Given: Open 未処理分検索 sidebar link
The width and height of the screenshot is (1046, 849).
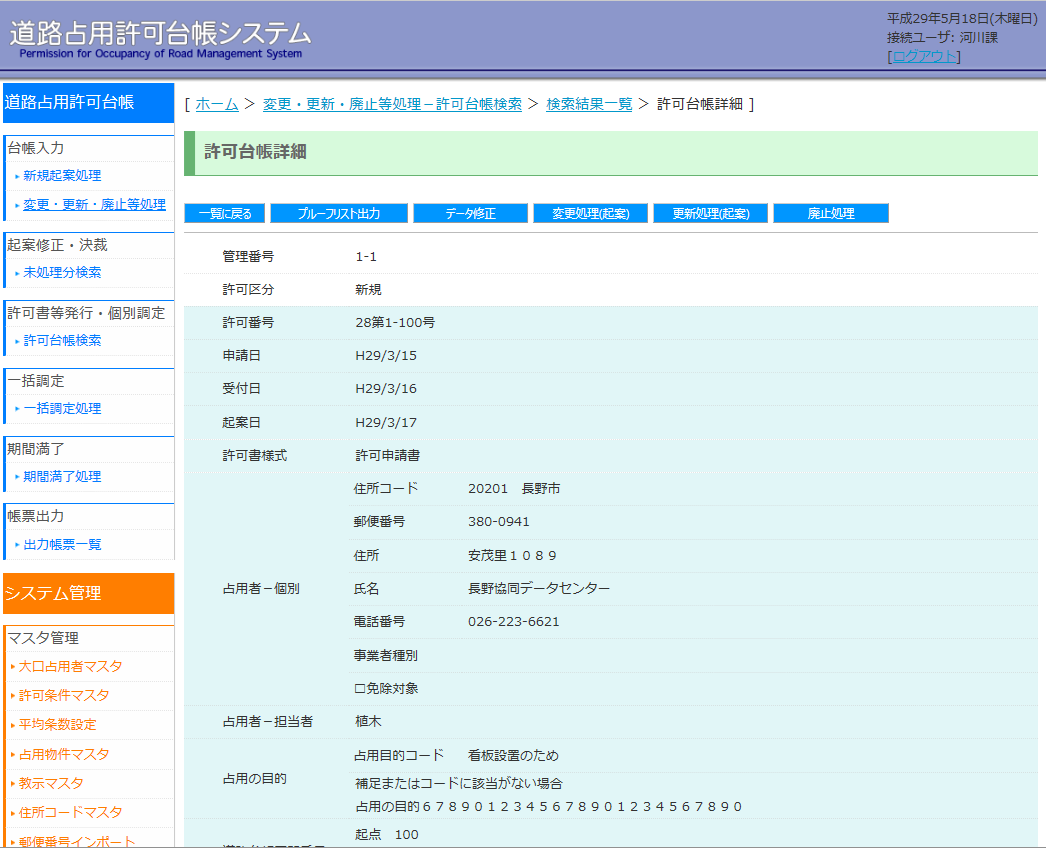Looking at the screenshot, I should point(62,272).
